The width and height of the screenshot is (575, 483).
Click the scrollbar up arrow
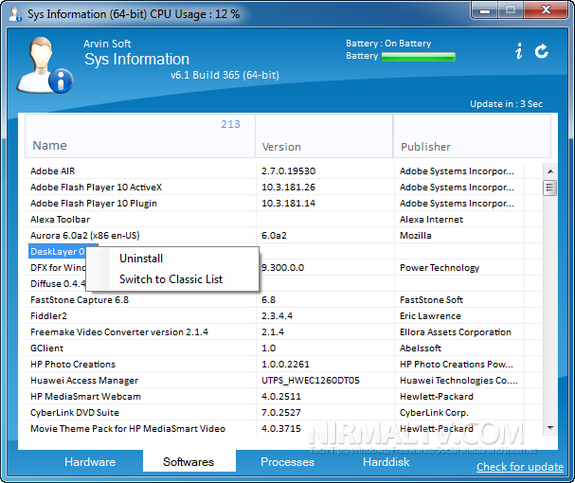point(550,171)
